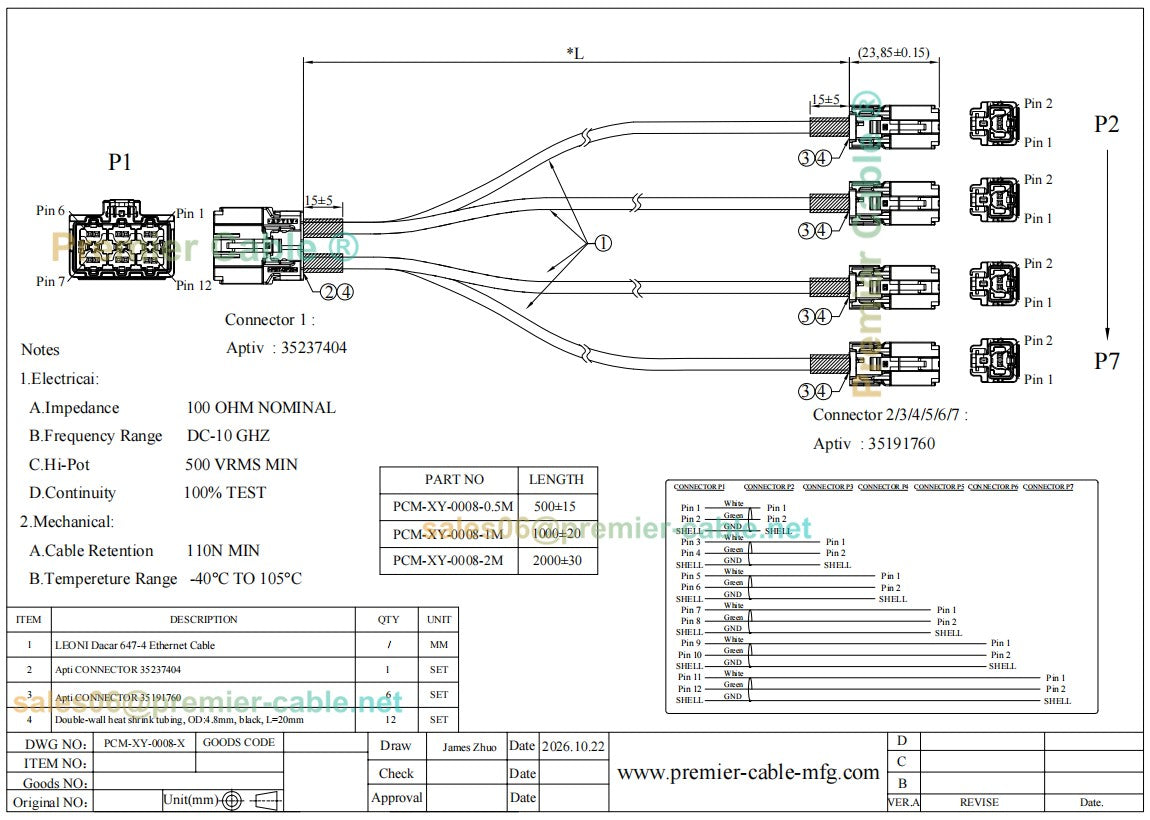Open the www.premier-cable-mfg.com website link
Screen dimensions: 1150x820
coord(748,772)
